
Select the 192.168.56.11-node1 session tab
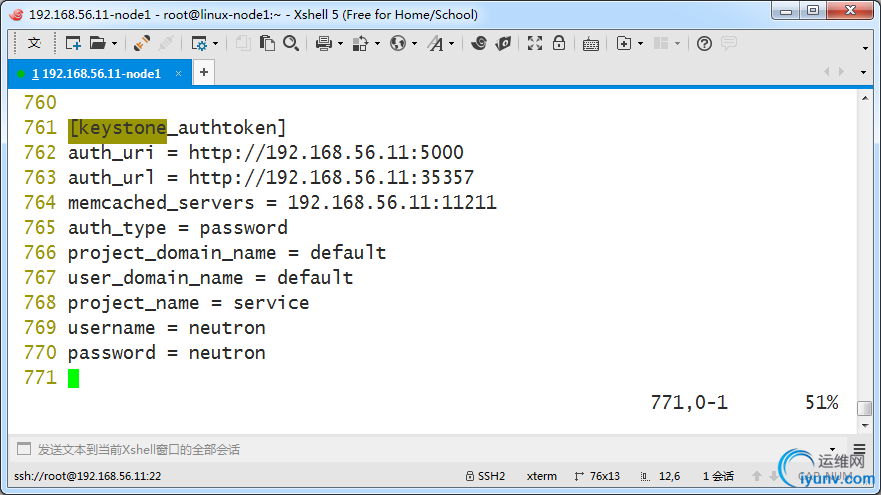[97, 74]
